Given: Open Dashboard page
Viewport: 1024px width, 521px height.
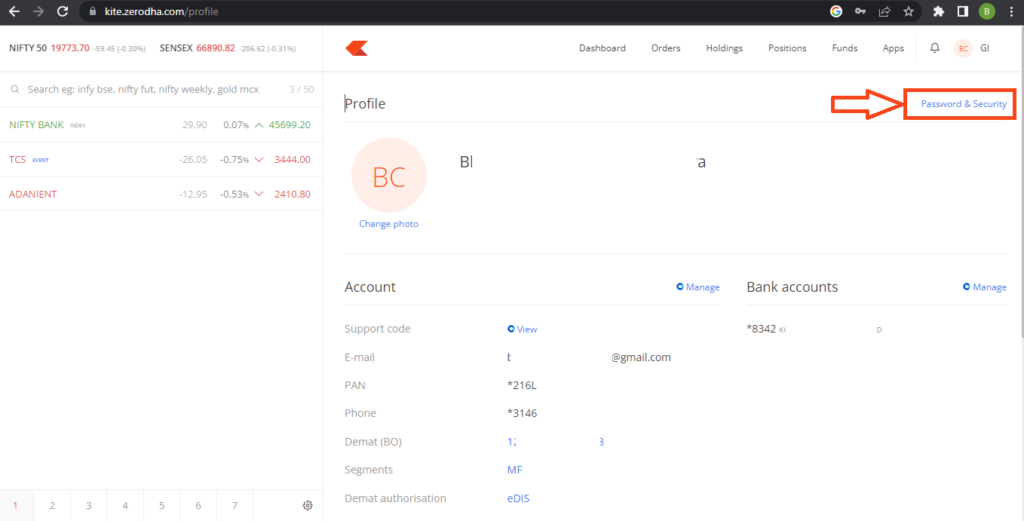Looking at the screenshot, I should [602, 48].
